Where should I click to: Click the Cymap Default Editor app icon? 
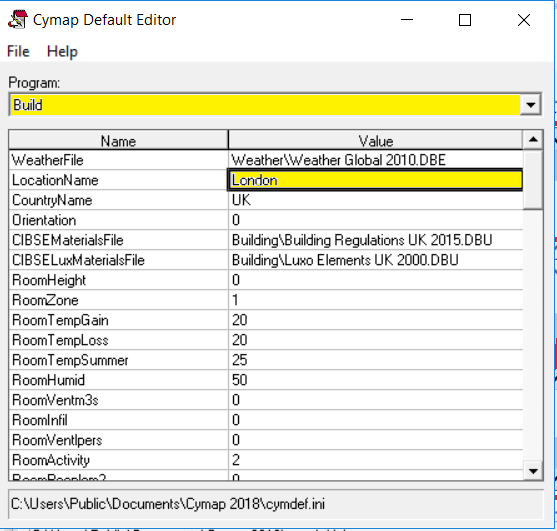[18, 20]
